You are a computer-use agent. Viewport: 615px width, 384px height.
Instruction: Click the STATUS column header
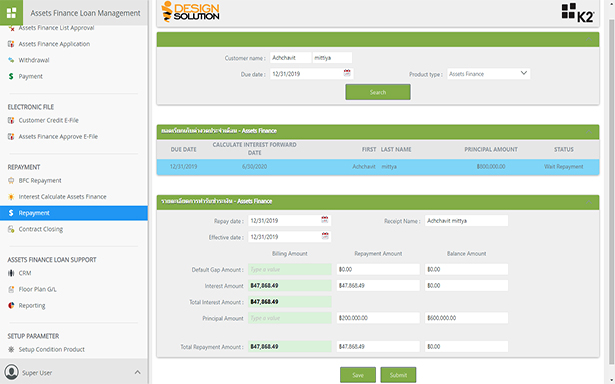(x=564, y=149)
